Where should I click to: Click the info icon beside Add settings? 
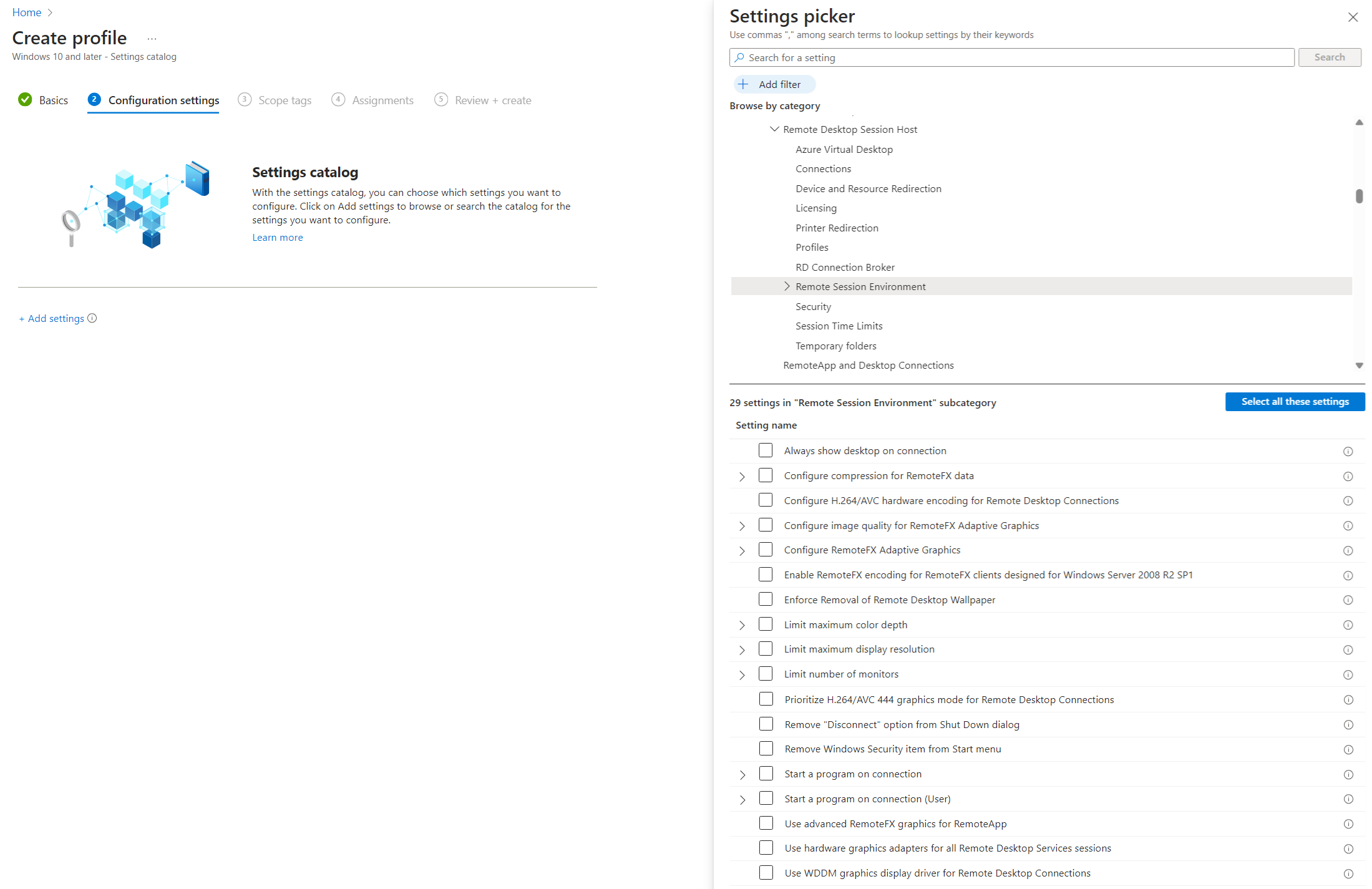click(x=92, y=318)
